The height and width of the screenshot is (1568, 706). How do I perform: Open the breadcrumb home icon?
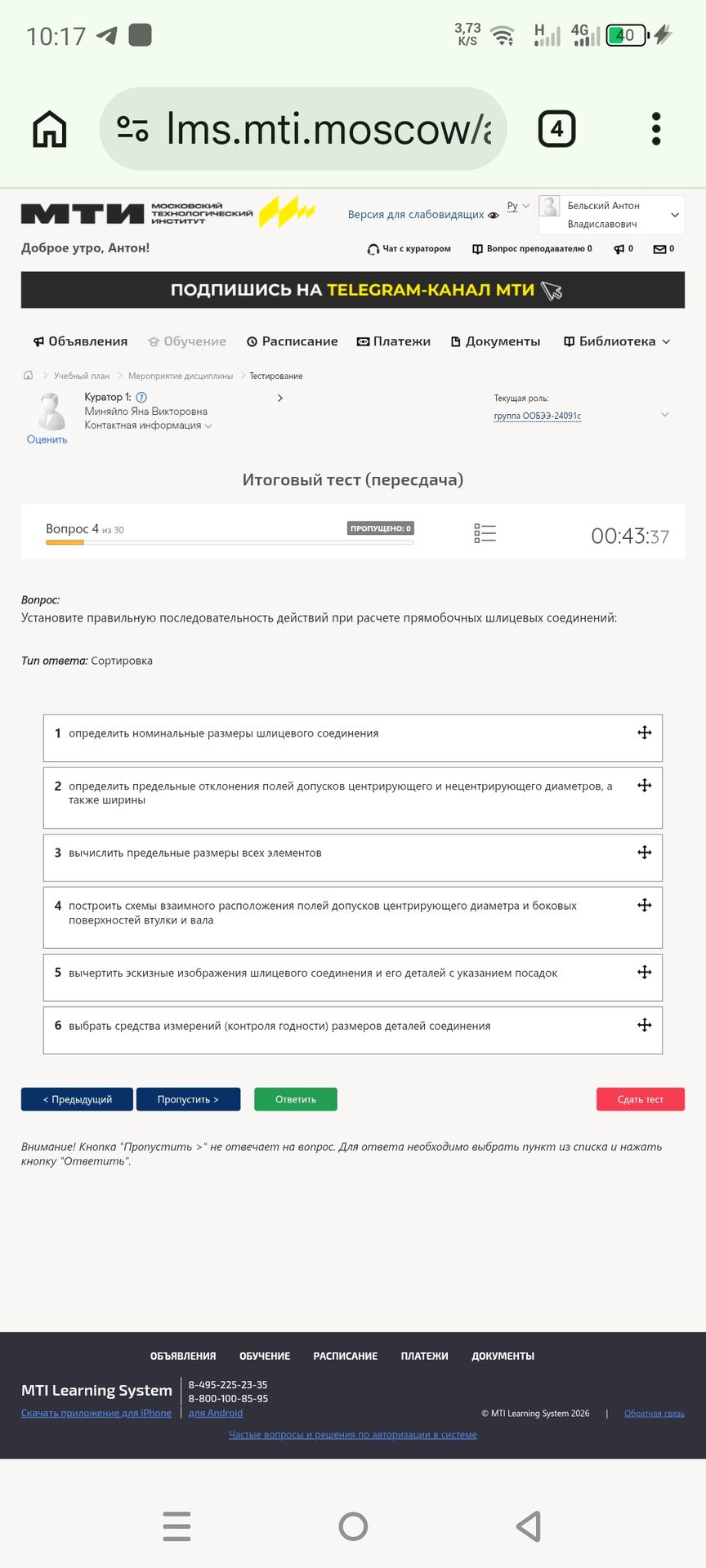point(29,376)
